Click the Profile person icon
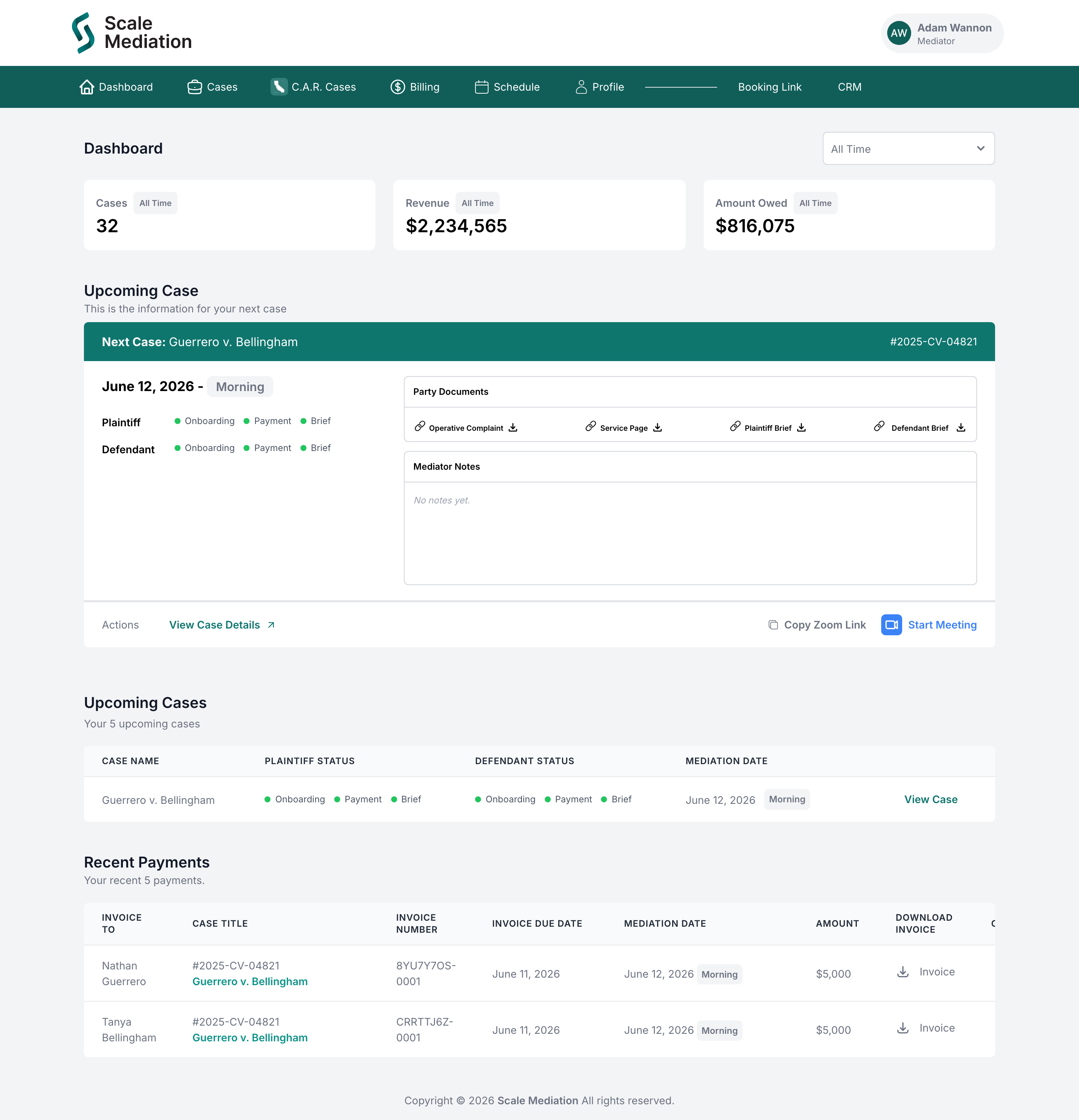 click(x=581, y=87)
